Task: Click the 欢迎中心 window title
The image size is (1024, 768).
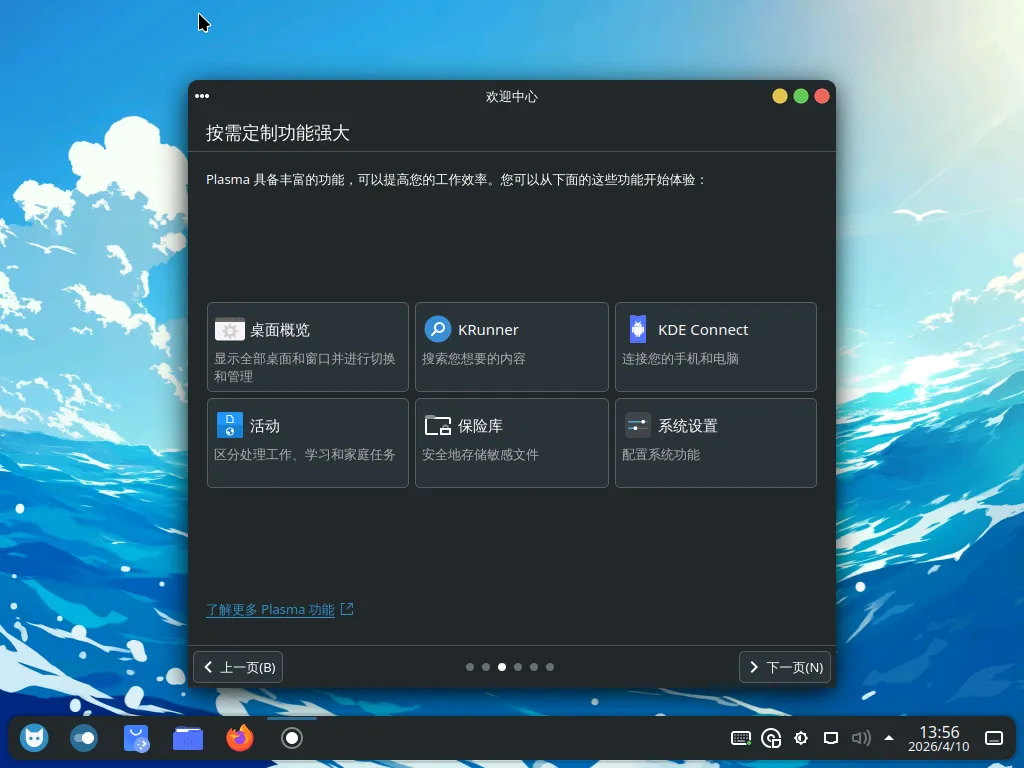Action: [511, 97]
